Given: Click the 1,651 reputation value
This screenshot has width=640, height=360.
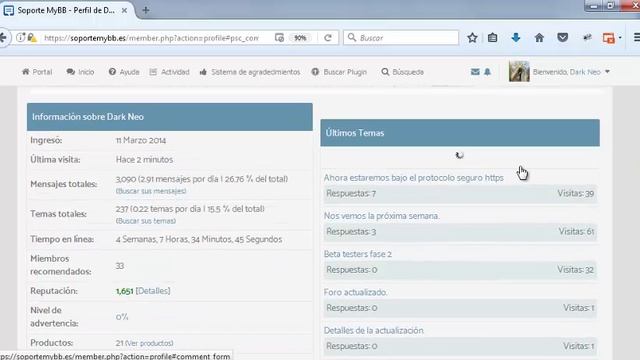Looking at the screenshot, I should click(124, 291).
